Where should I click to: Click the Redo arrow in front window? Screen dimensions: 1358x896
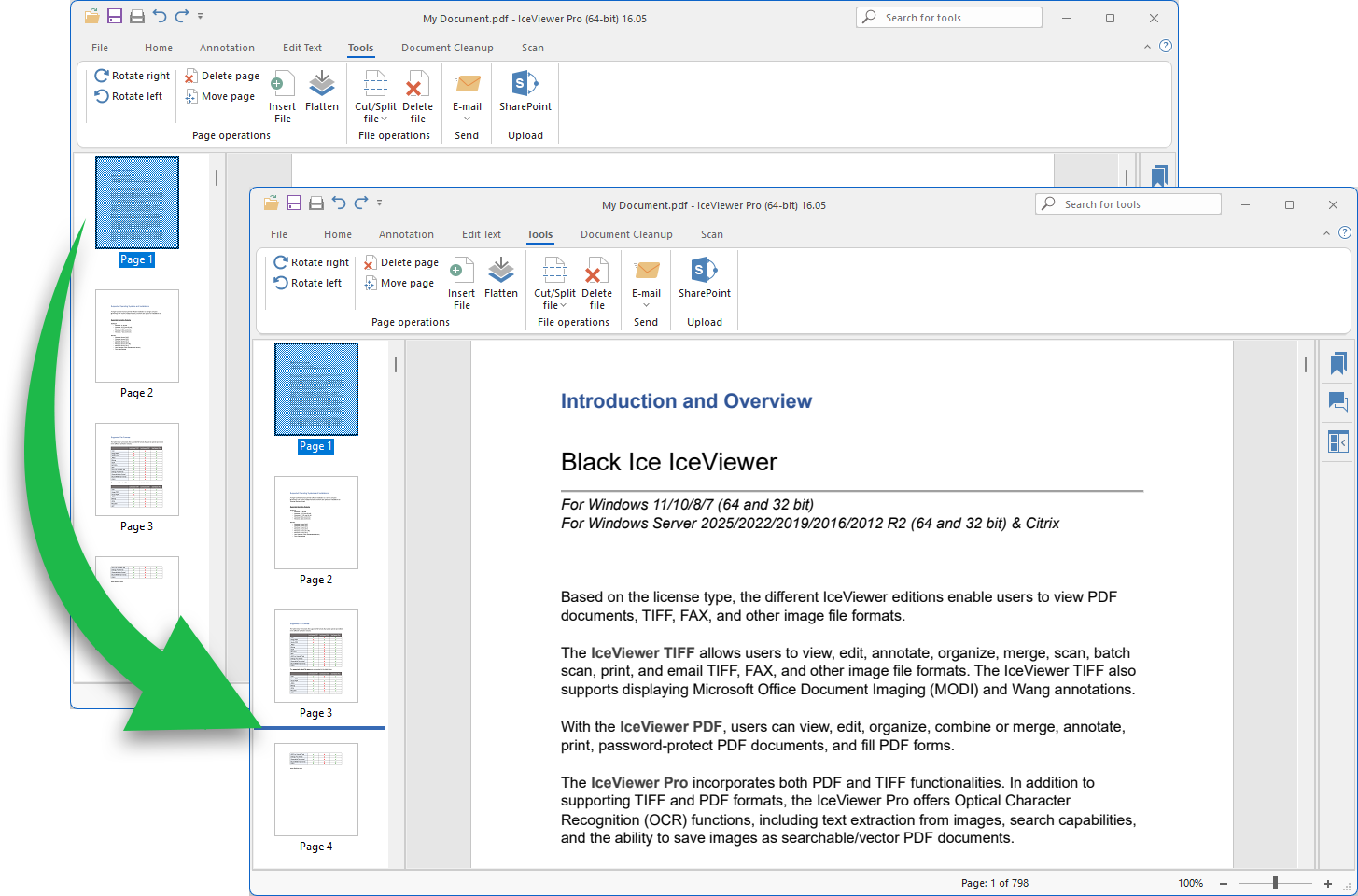361,203
